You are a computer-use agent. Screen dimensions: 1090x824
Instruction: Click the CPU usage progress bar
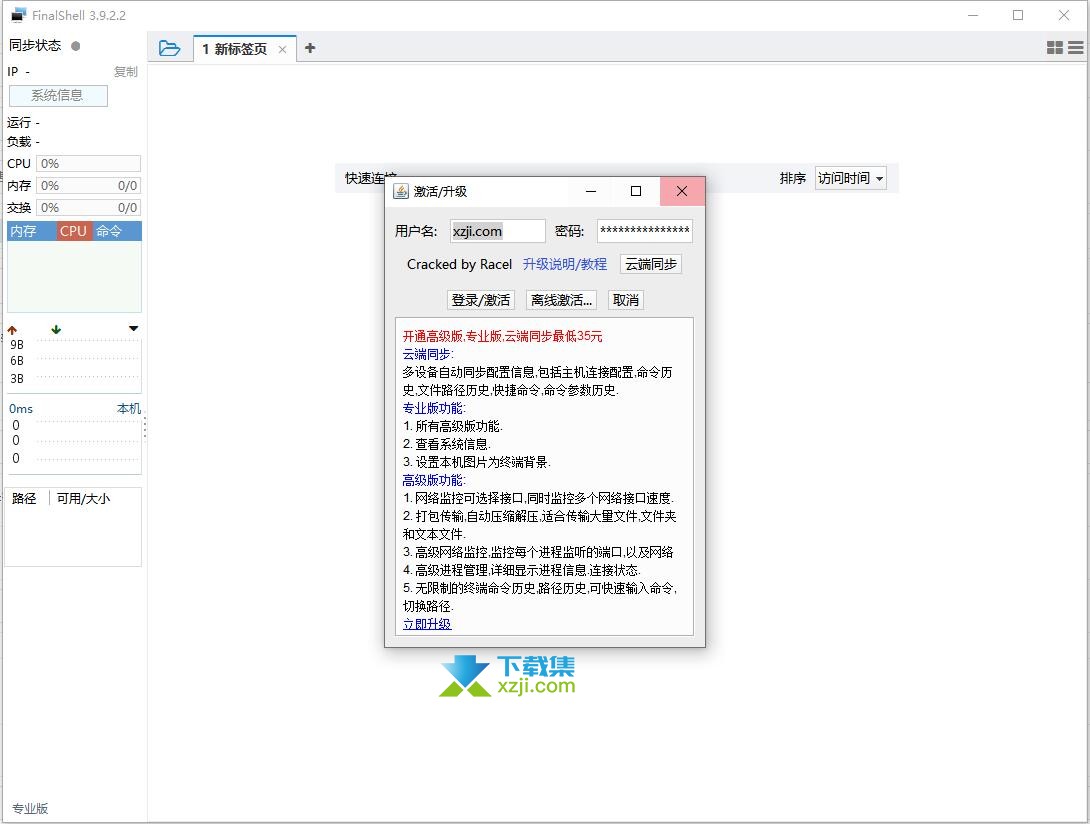coord(88,163)
